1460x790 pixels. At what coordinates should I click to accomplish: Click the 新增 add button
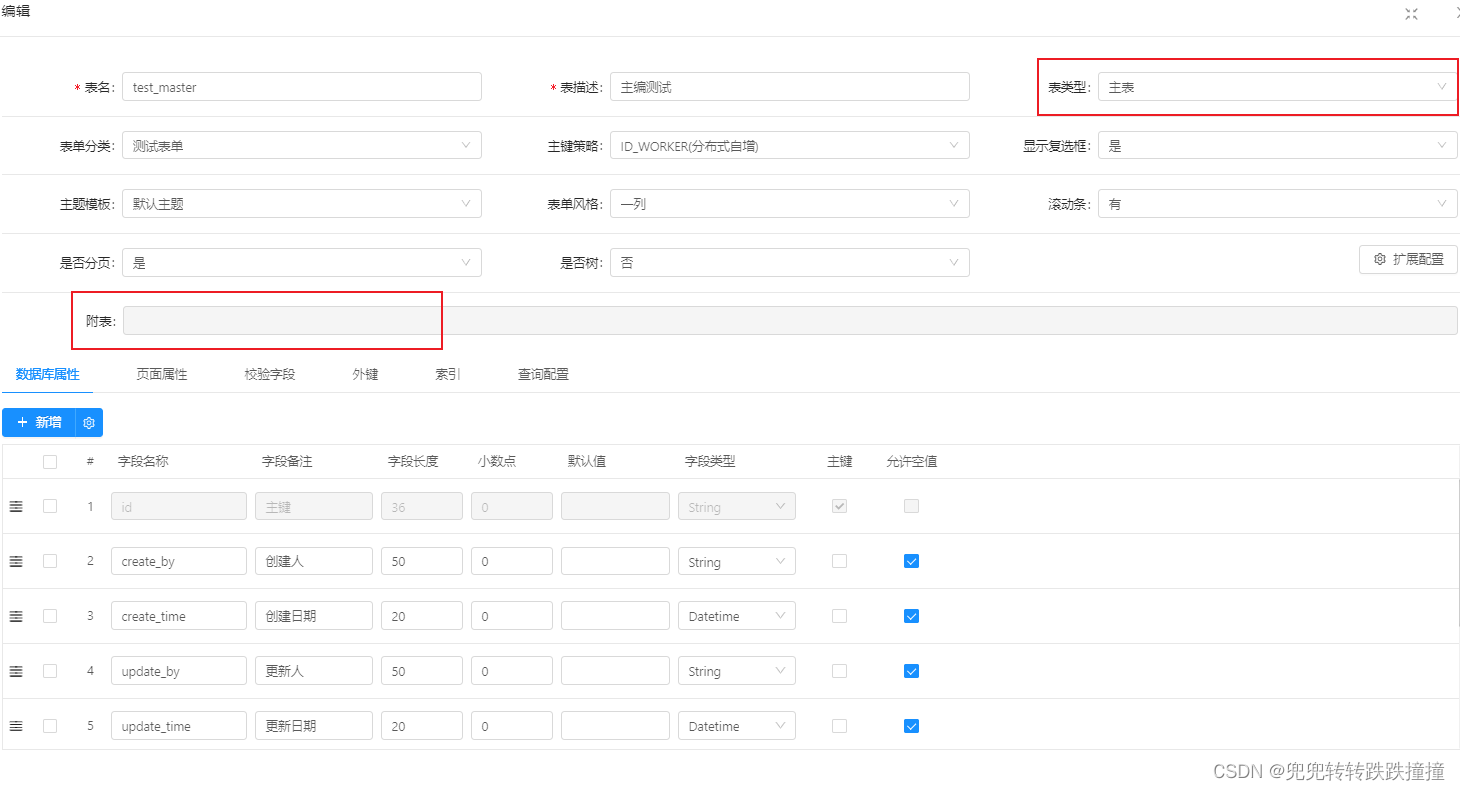pyautogui.click(x=39, y=423)
